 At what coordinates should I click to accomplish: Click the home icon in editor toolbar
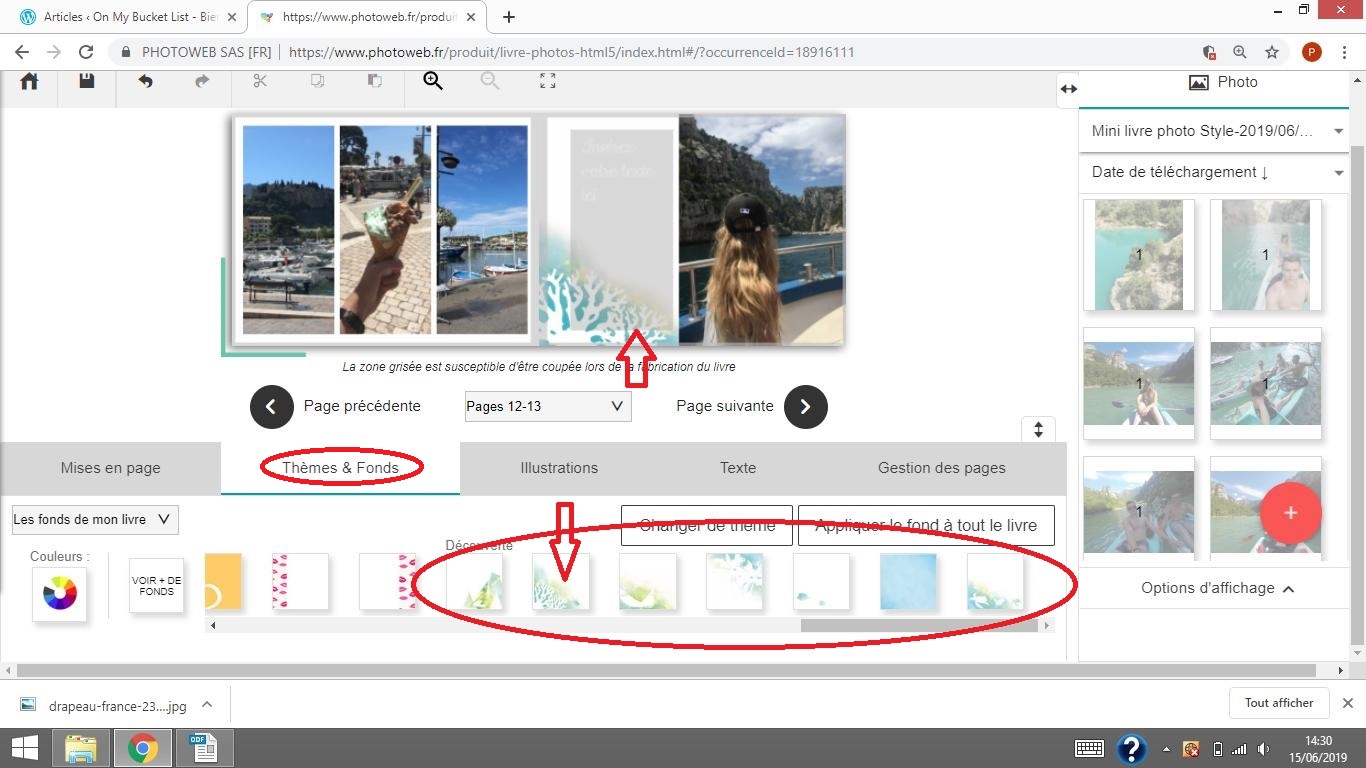coord(29,82)
